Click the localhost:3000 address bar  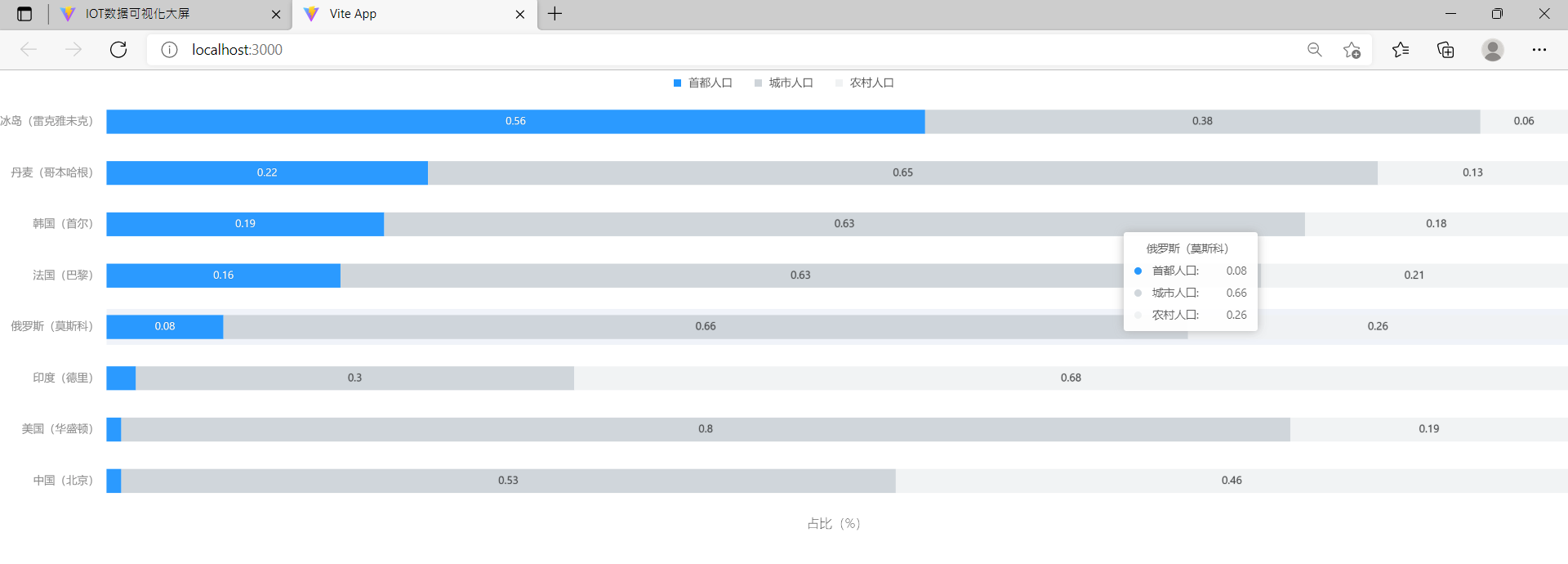[653, 50]
